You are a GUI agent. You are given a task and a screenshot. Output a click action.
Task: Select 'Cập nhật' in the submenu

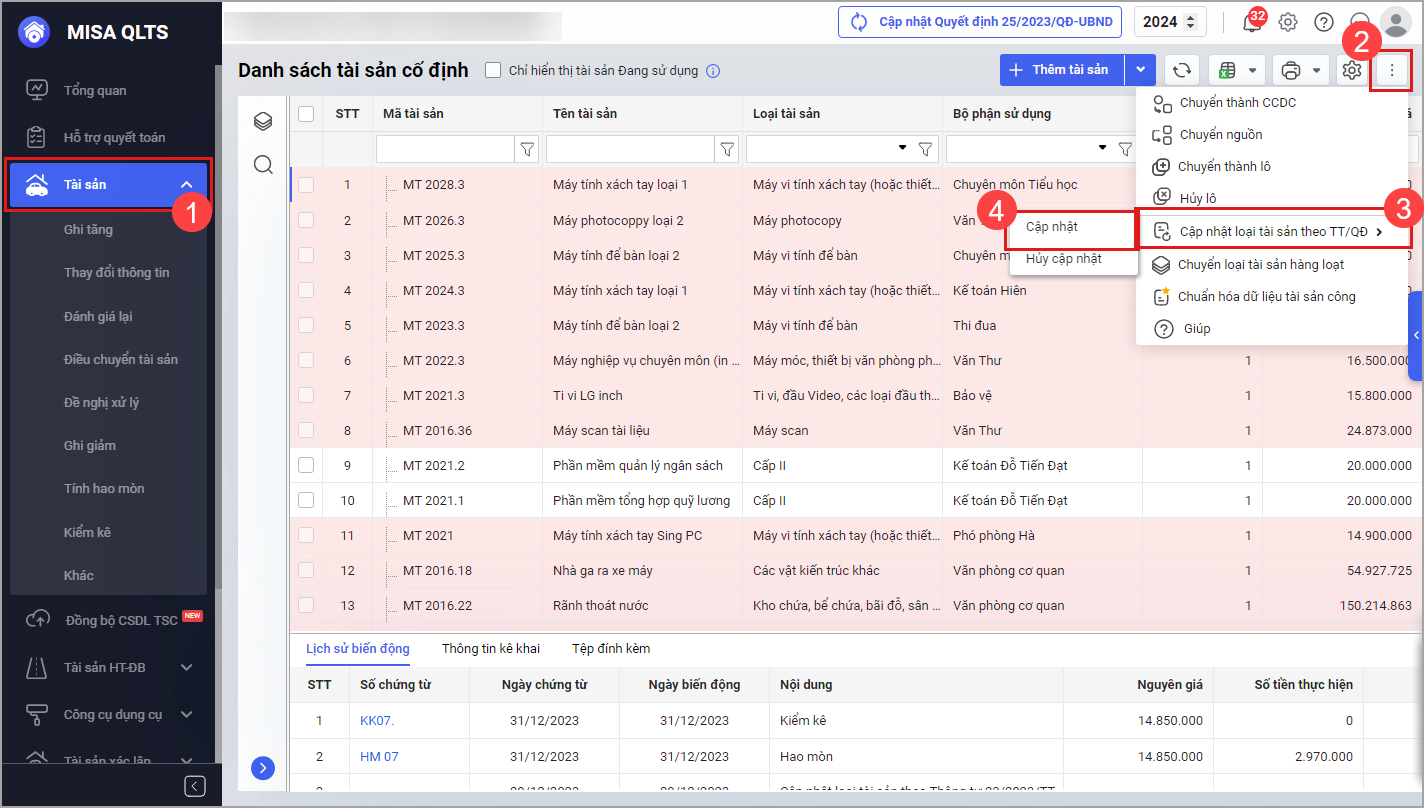pyautogui.click(x=1052, y=227)
